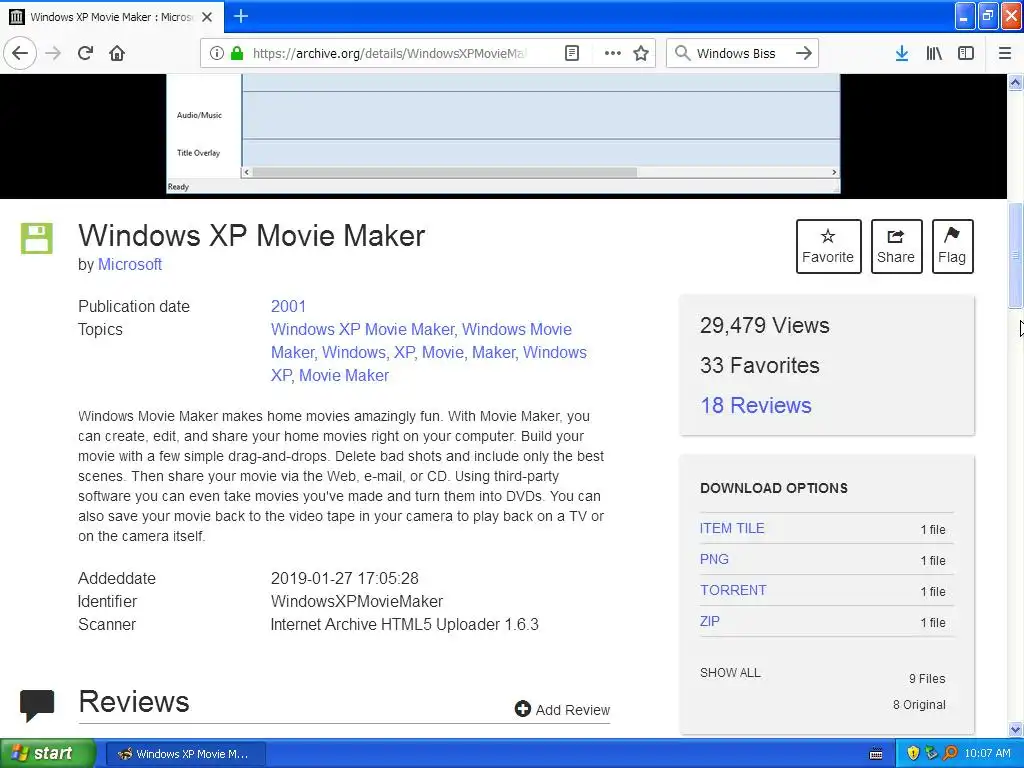Click the timeline scroll right arrow
Screen dimensions: 1024x768
pos(834,172)
